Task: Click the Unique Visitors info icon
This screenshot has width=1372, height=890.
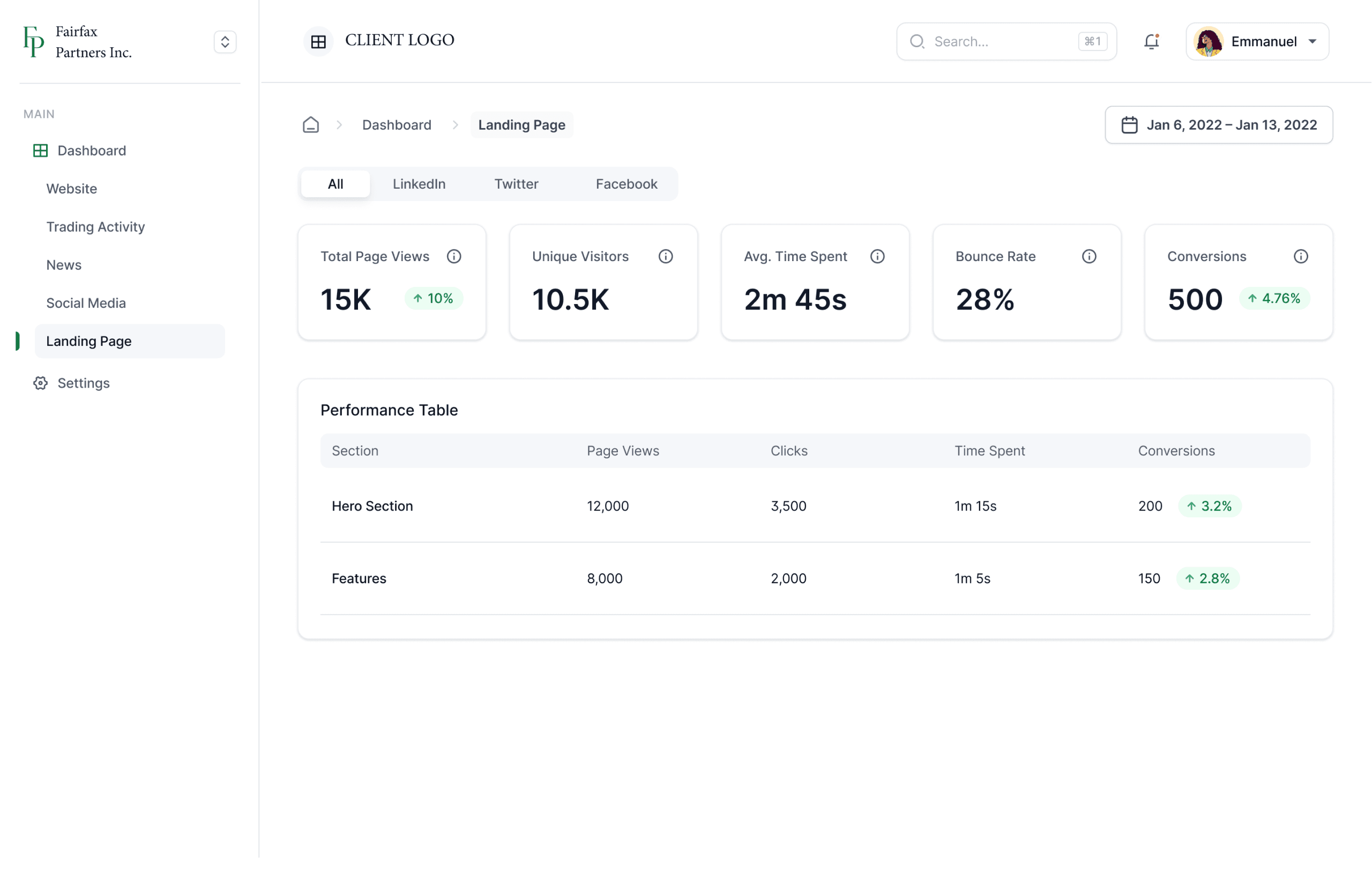Action: [666, 257]
